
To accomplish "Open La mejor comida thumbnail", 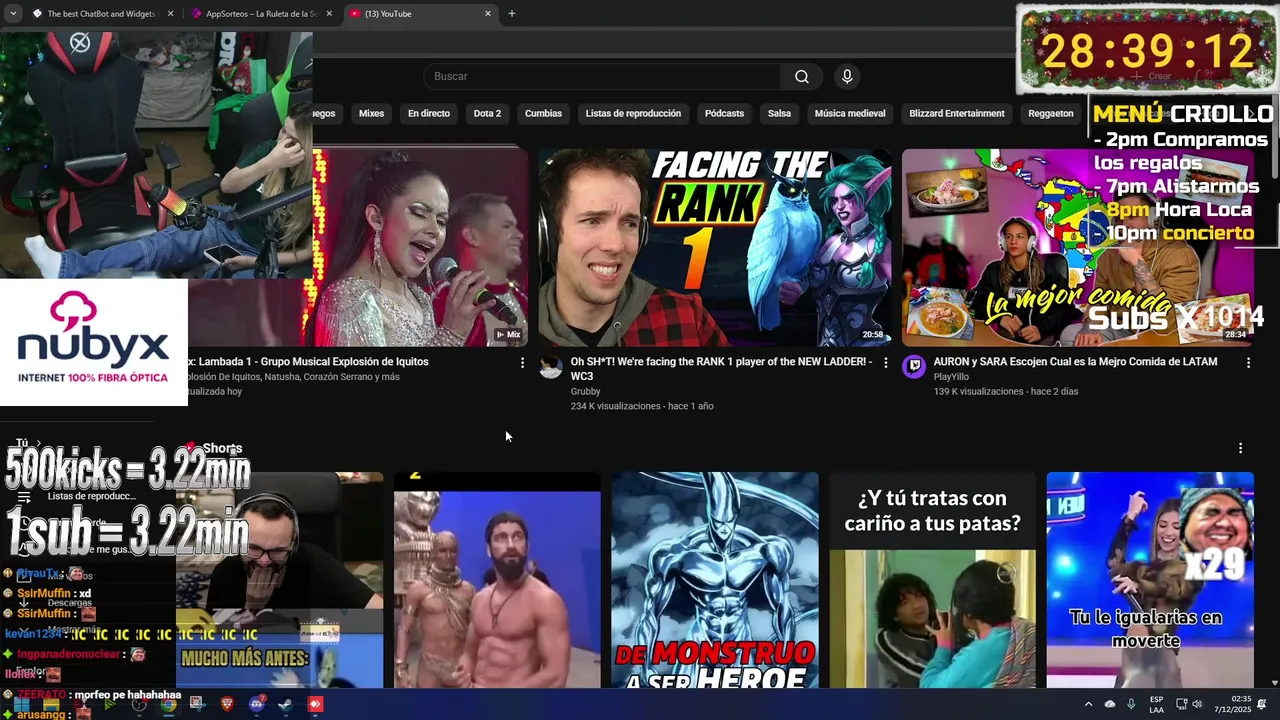I will 1077,247.
